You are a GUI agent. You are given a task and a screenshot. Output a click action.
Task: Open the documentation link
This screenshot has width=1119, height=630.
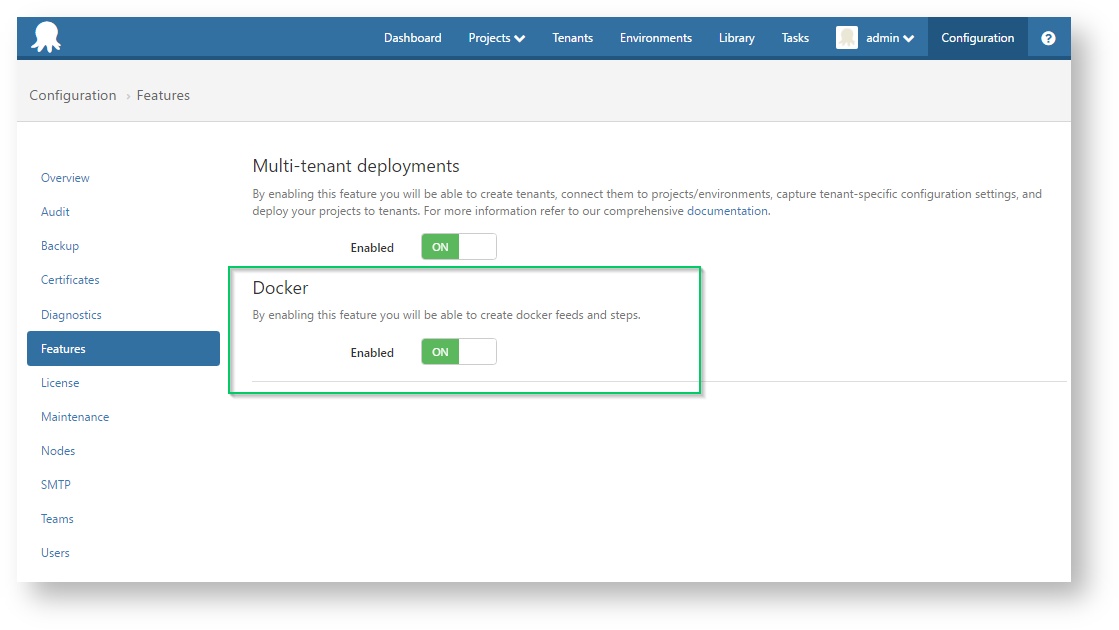728,210
